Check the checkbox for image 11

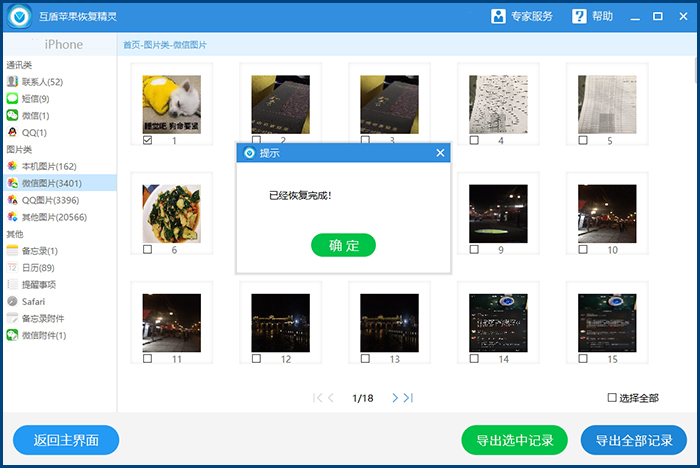point(147,358)
